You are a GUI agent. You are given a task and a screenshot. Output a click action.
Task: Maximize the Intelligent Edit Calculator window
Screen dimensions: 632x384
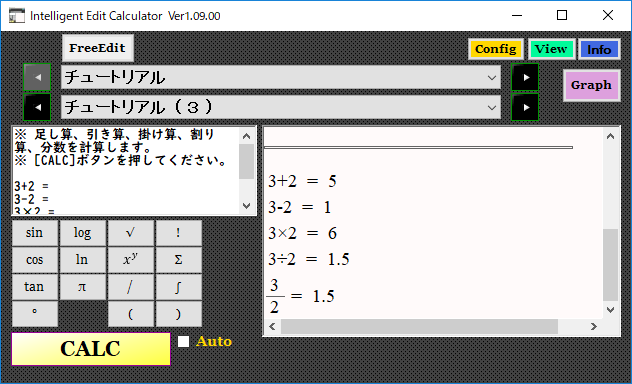[x=562, y=15]
